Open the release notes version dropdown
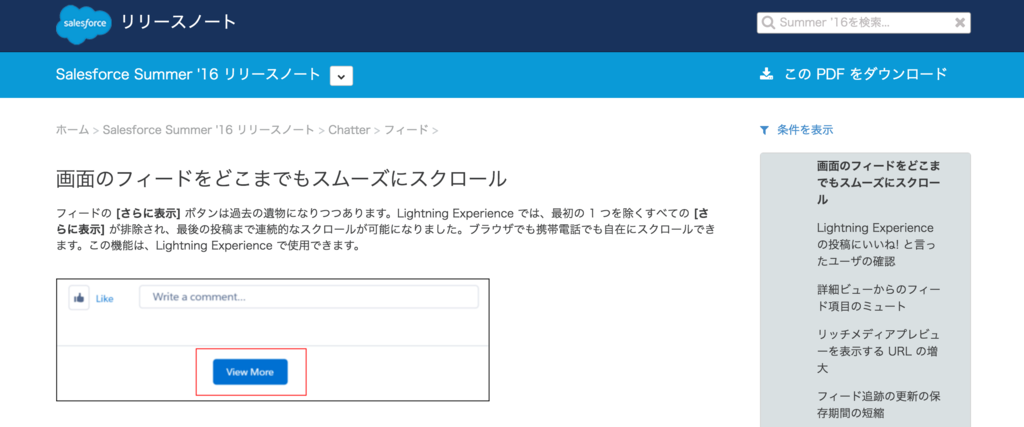The image size is (1024, 427). coord(342,76)
